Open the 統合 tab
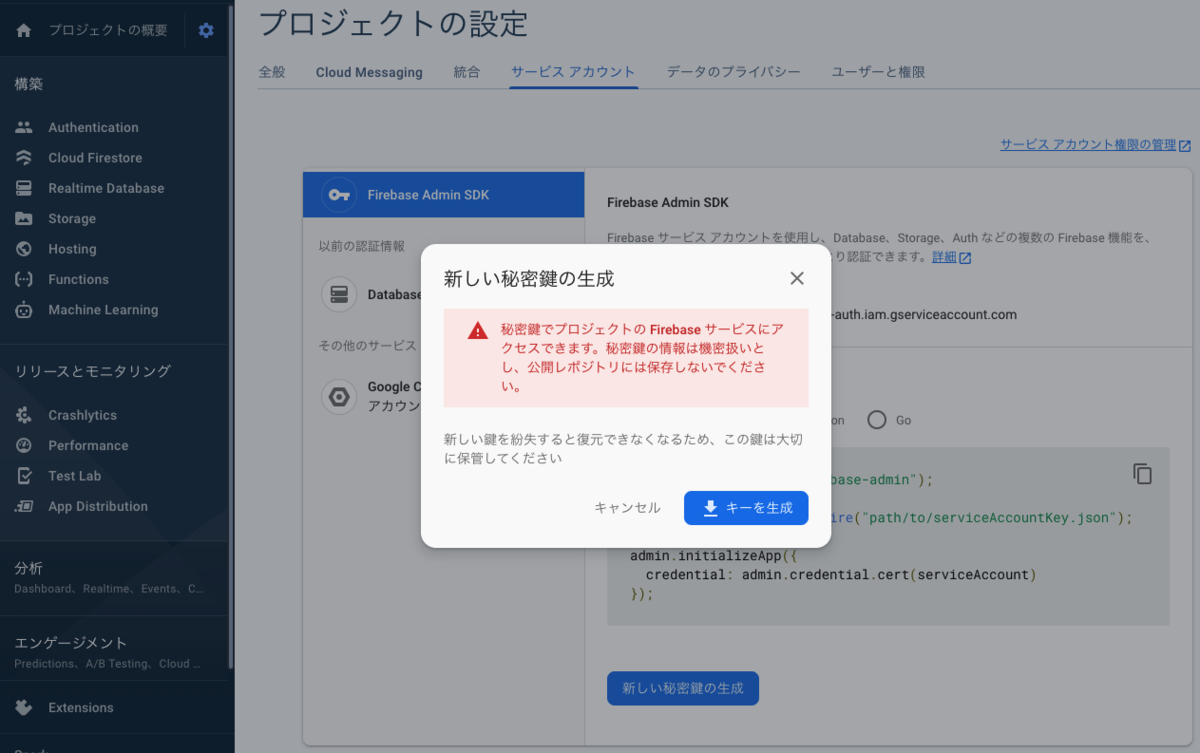The width and height of the screenshot is (1200, 753). coord(467,72)
